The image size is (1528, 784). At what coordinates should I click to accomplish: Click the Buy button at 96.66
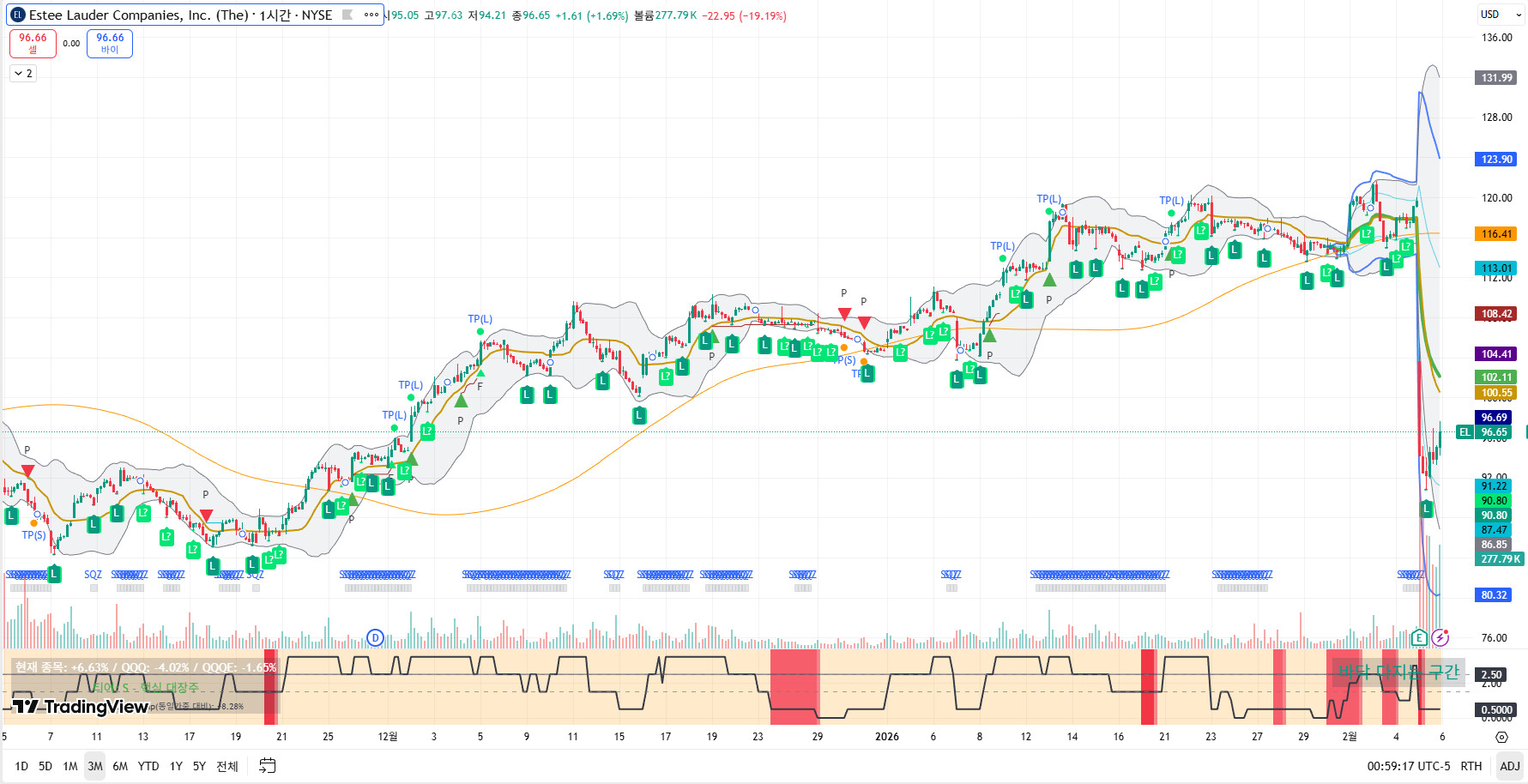pyautogui.click(x=110, y=43)
